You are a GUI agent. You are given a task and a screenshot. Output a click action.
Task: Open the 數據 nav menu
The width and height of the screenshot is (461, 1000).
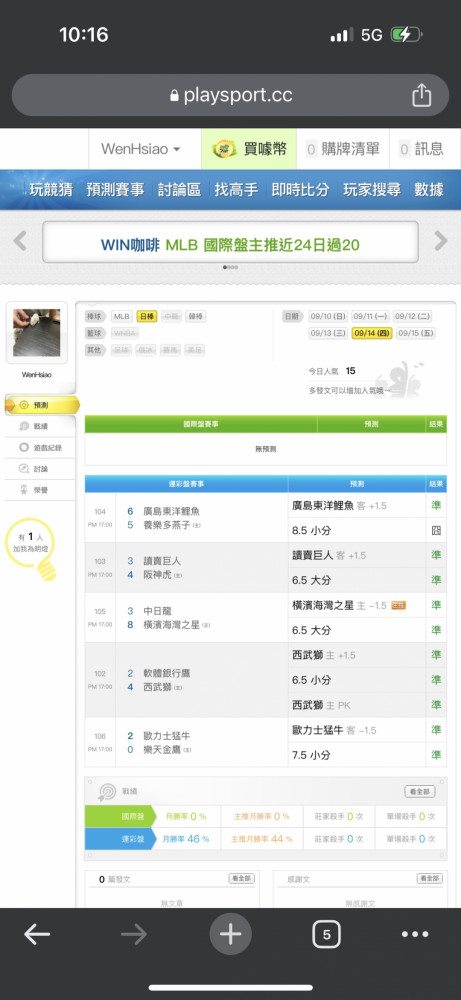pos(429,189)
